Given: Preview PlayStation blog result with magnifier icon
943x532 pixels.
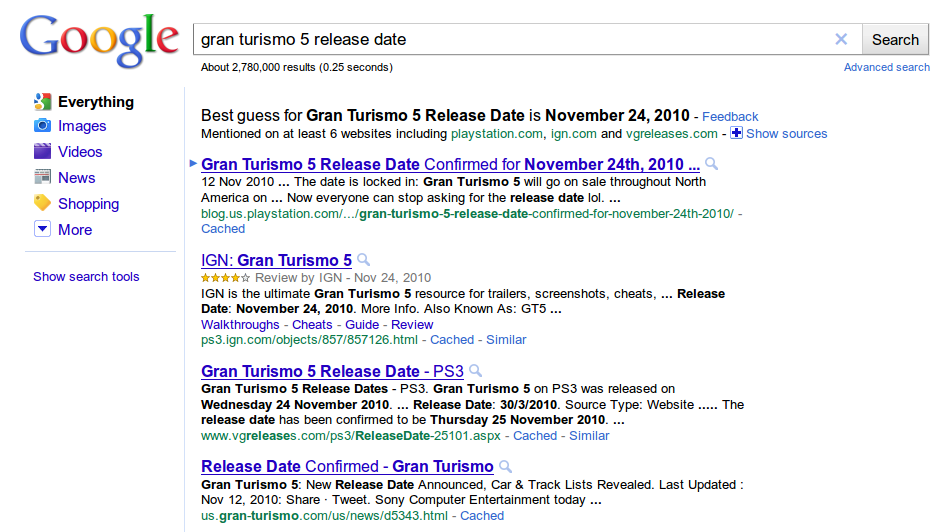Looking at the screenshot, I should [x=711, y=164].
